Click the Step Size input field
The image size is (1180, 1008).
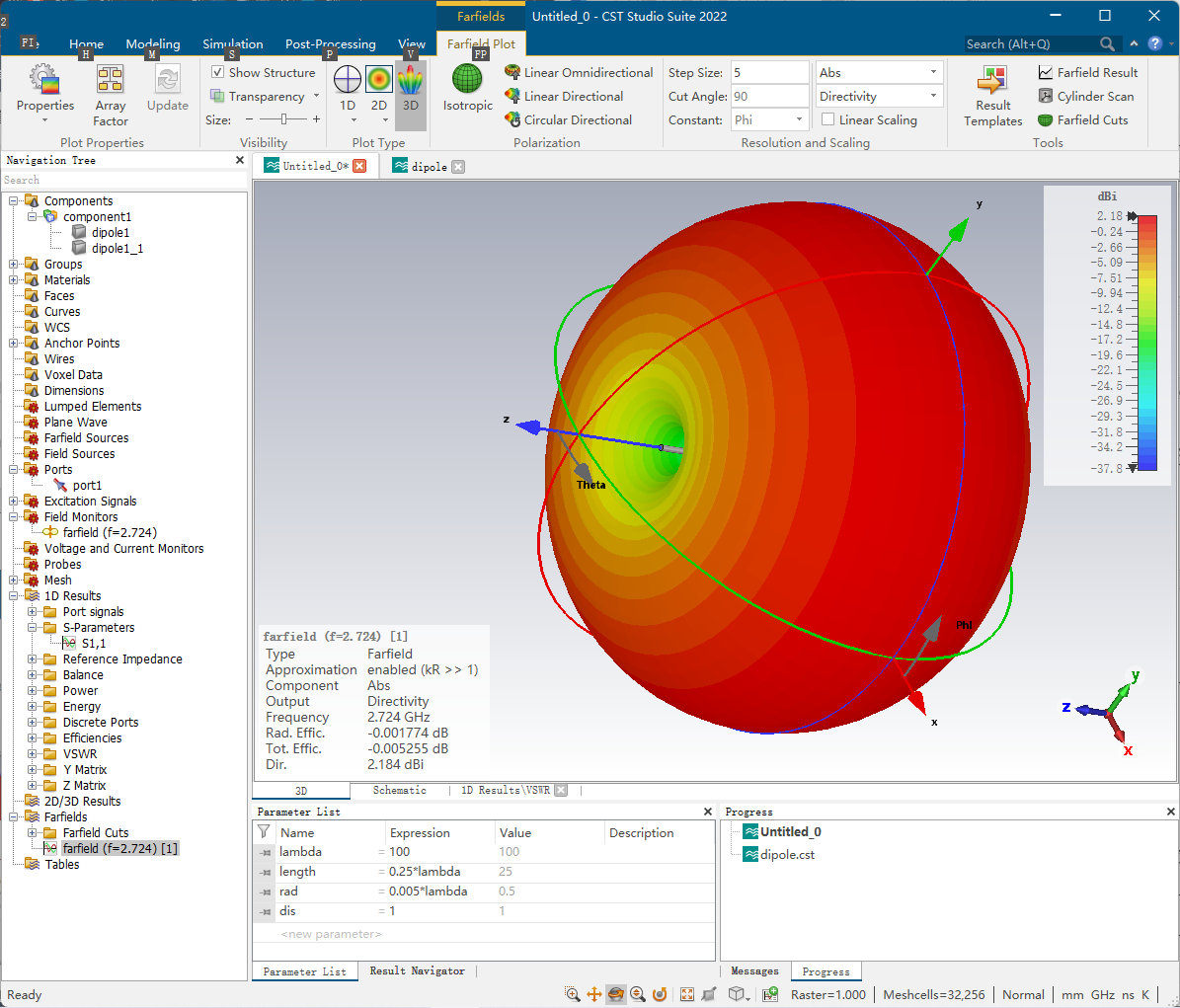coord(768,72)
